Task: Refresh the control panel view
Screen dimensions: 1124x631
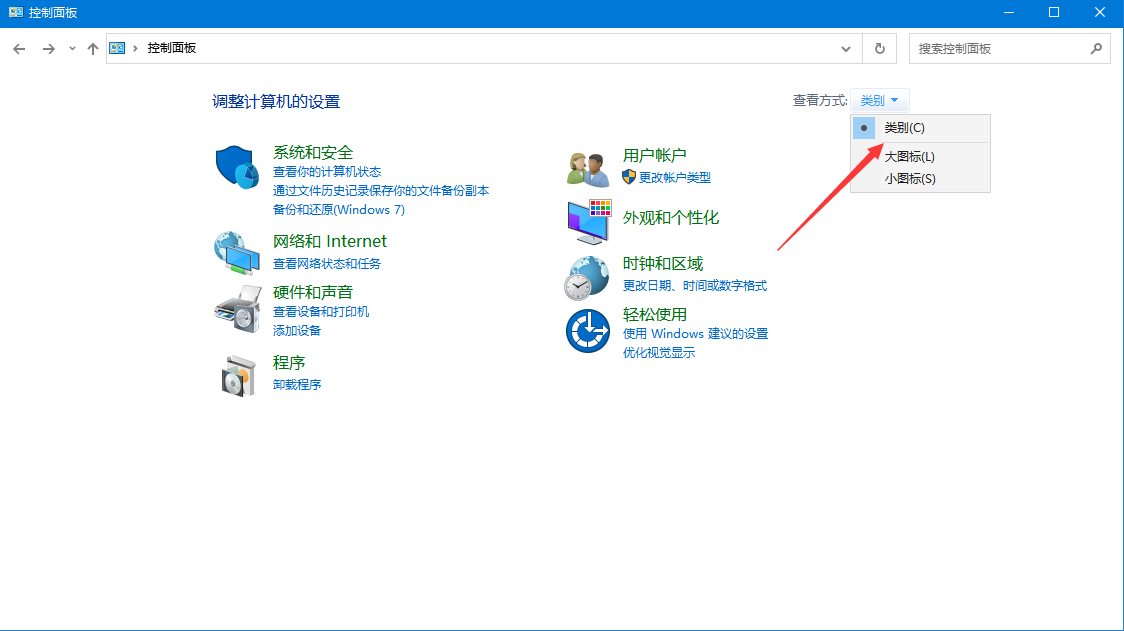Action: pos(879,49)
